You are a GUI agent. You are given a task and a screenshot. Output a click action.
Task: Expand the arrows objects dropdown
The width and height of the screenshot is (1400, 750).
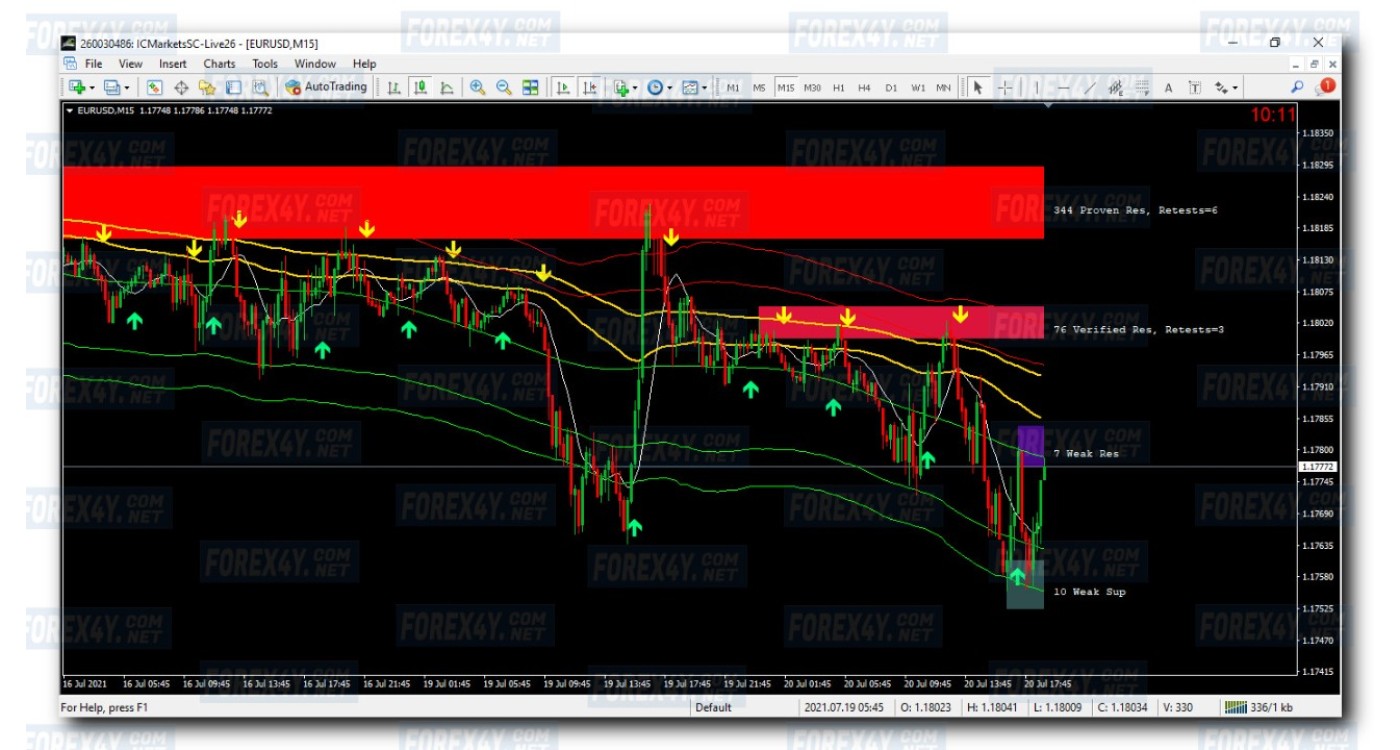(1236, 88)
